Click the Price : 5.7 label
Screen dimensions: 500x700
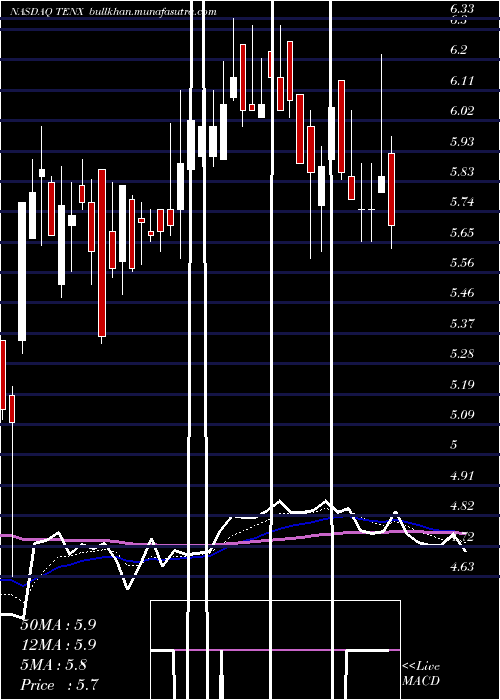tap(59, 685)
